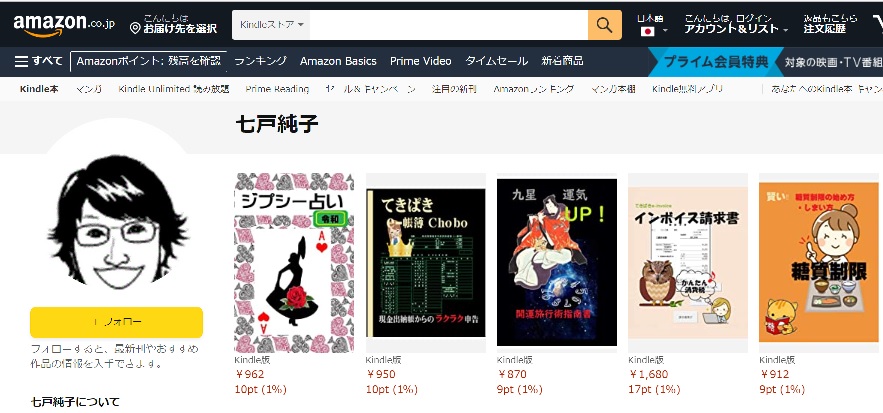Click the yellow フォロー button

pos(117,322)
